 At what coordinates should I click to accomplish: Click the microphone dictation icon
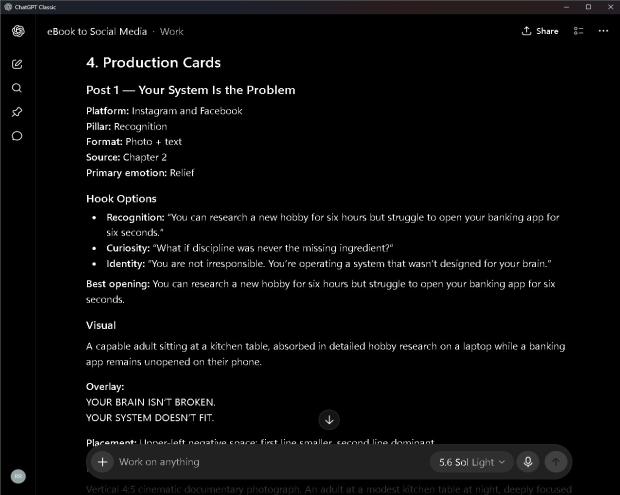tap(528, 461)
